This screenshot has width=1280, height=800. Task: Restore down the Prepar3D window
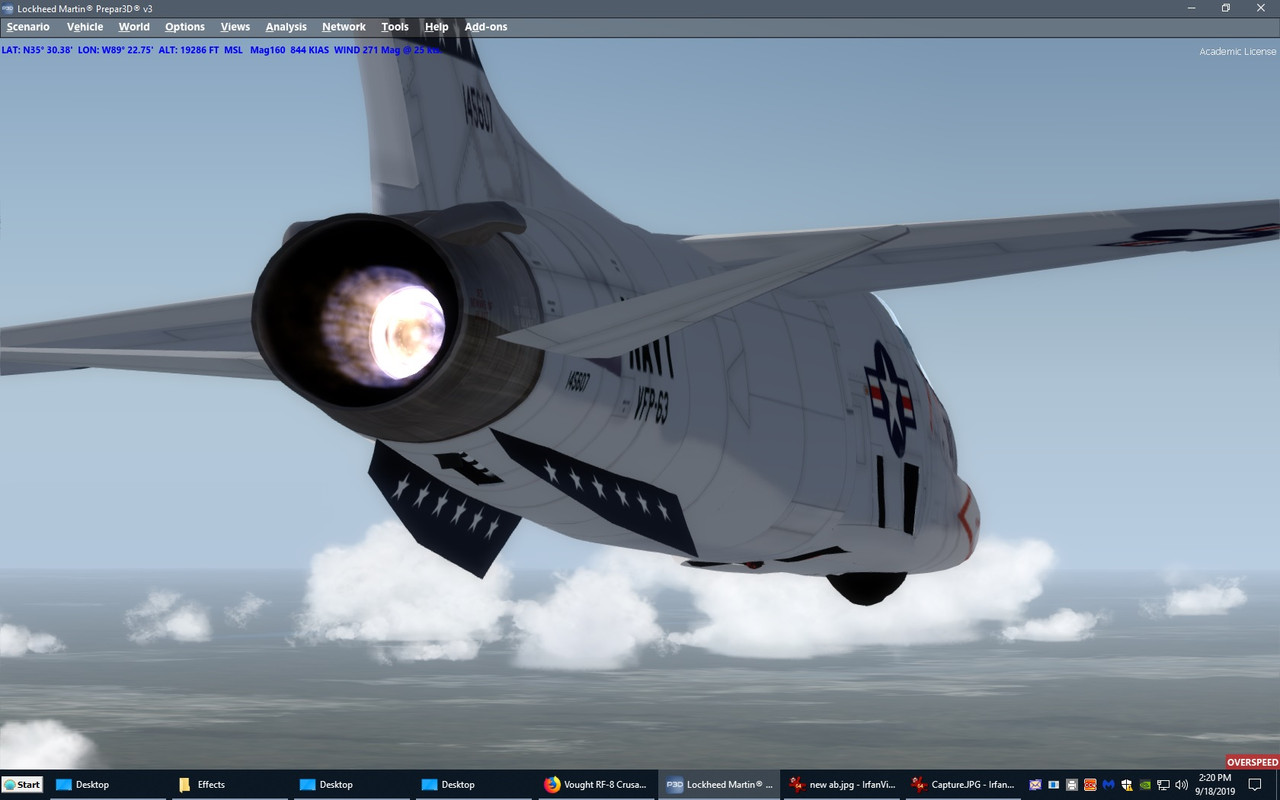click(1226, 8)
